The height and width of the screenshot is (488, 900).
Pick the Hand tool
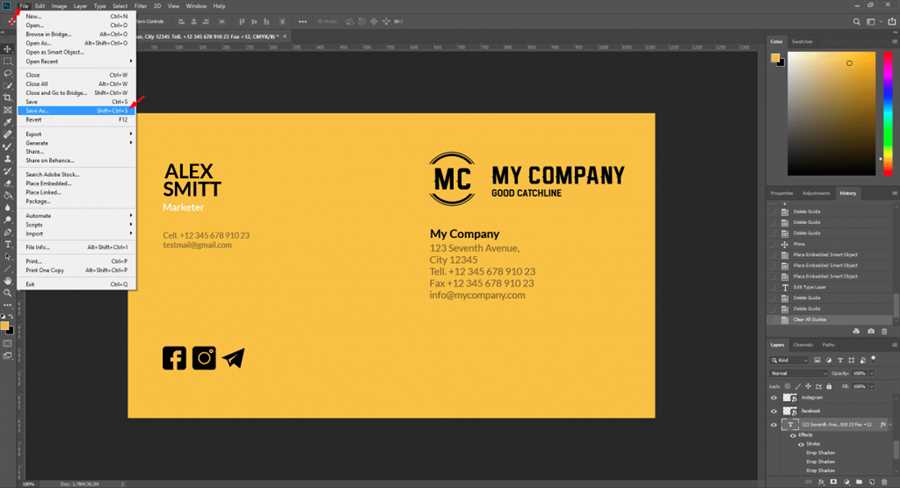click(7, 280)
